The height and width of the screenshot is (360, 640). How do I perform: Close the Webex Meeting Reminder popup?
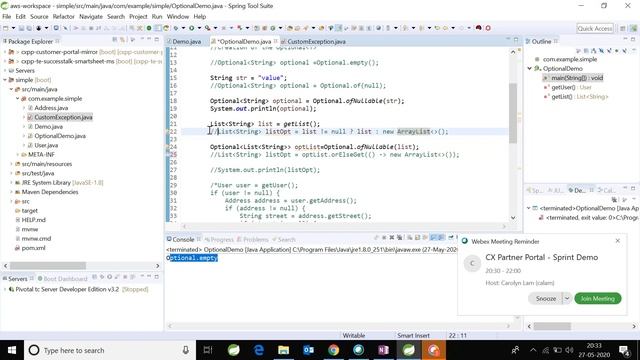pyautogui.click(x=618, y=241)
